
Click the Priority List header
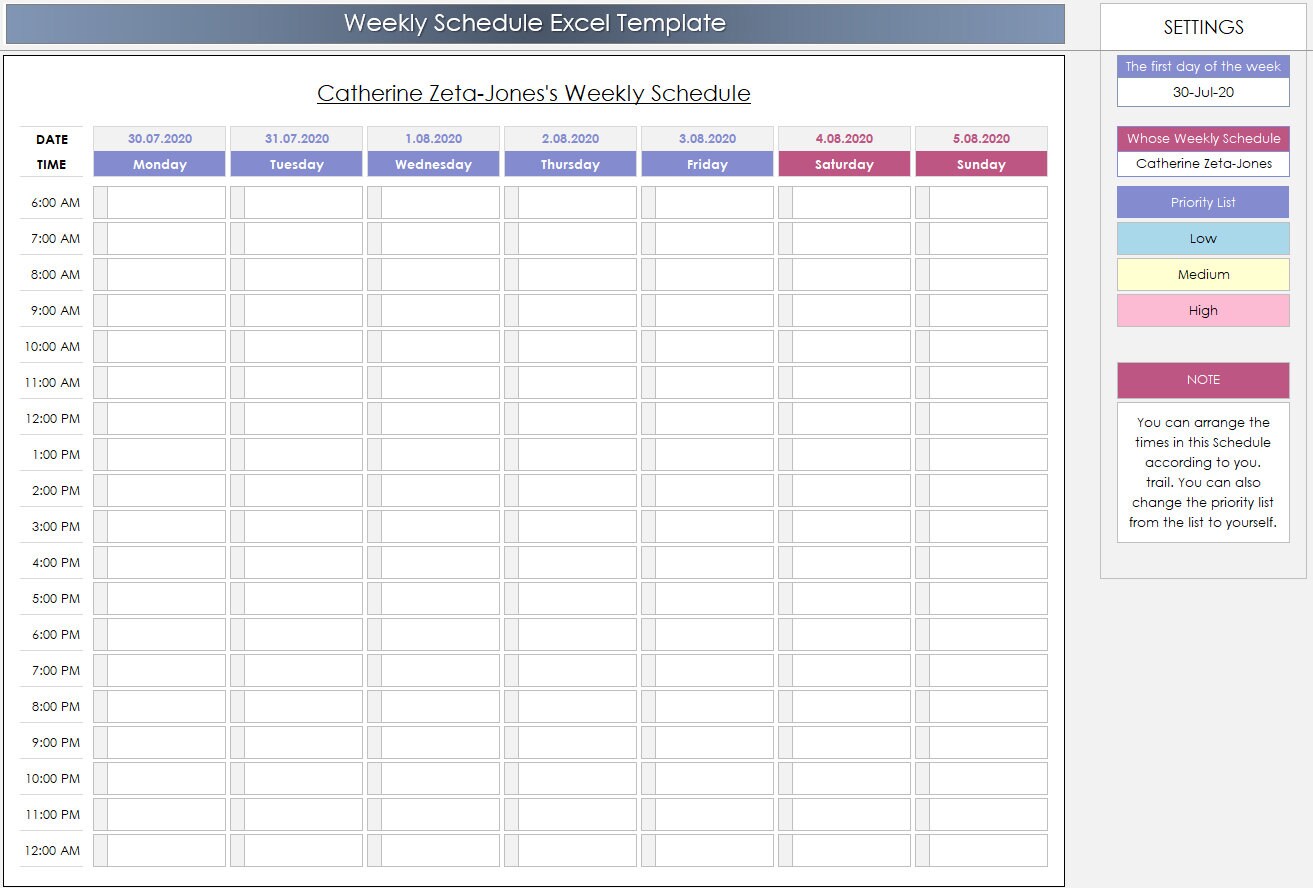tap(1203, 202)
